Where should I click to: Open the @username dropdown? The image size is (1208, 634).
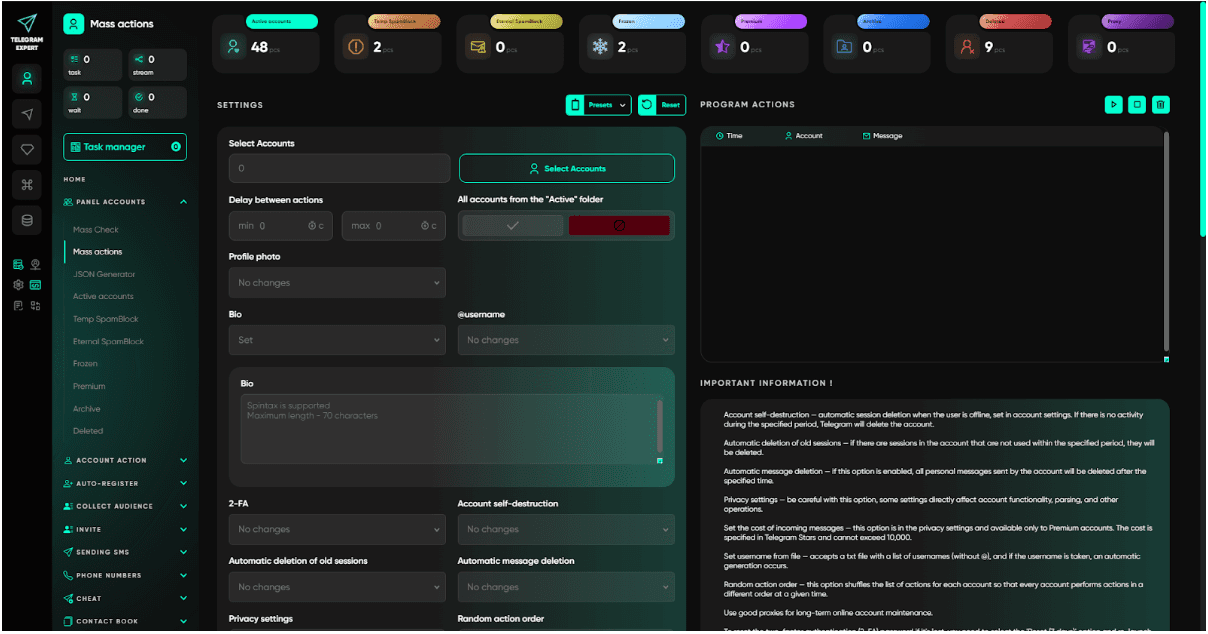tap(565, 340)
